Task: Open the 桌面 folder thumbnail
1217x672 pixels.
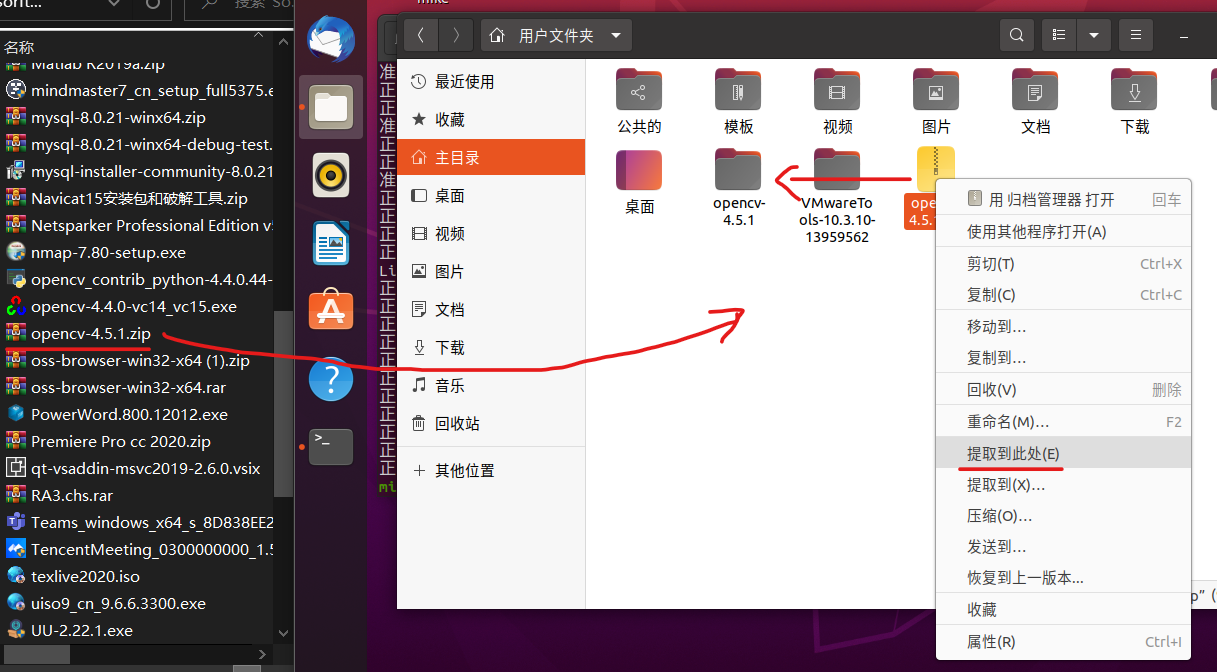Action: click(x=639, y=169)
